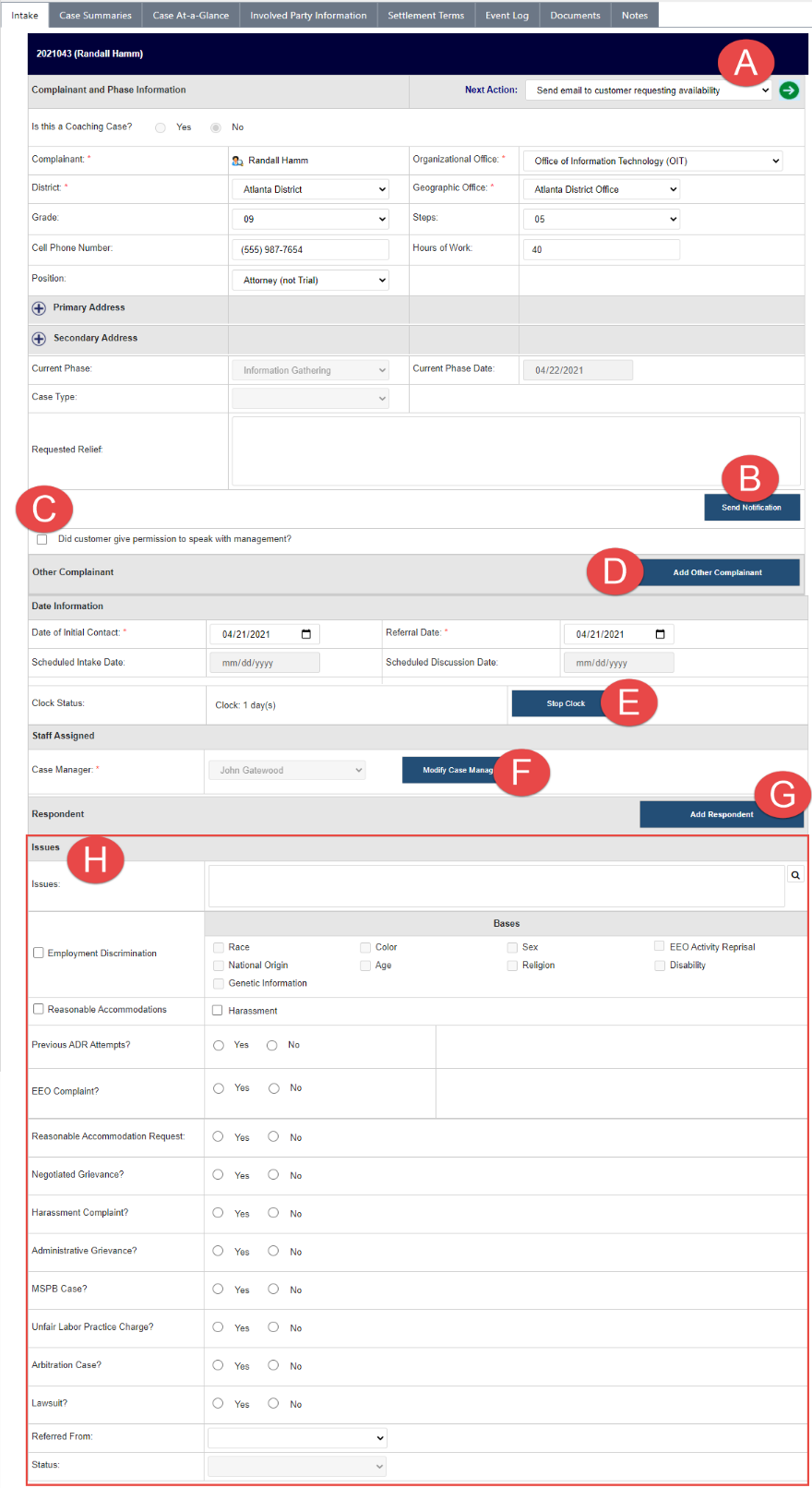Viewport: 812px width, 1488px height.
Task: Select No for Is this a Coaching Case
Action: (216, 127)
